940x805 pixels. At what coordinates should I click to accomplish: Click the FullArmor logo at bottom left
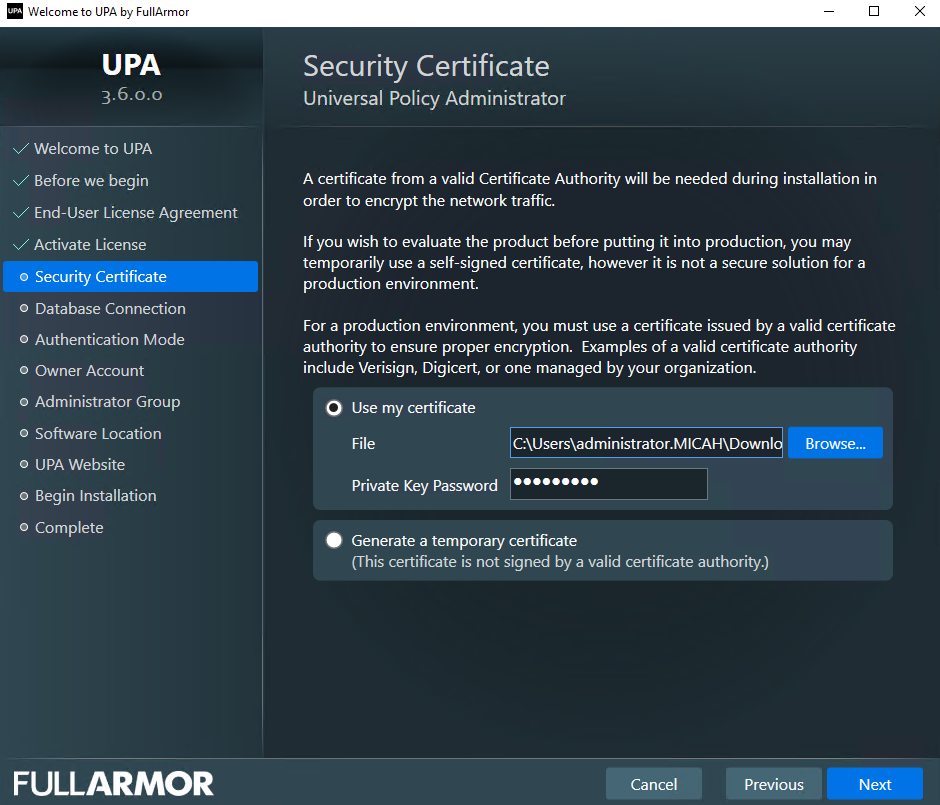click(113, 783)
